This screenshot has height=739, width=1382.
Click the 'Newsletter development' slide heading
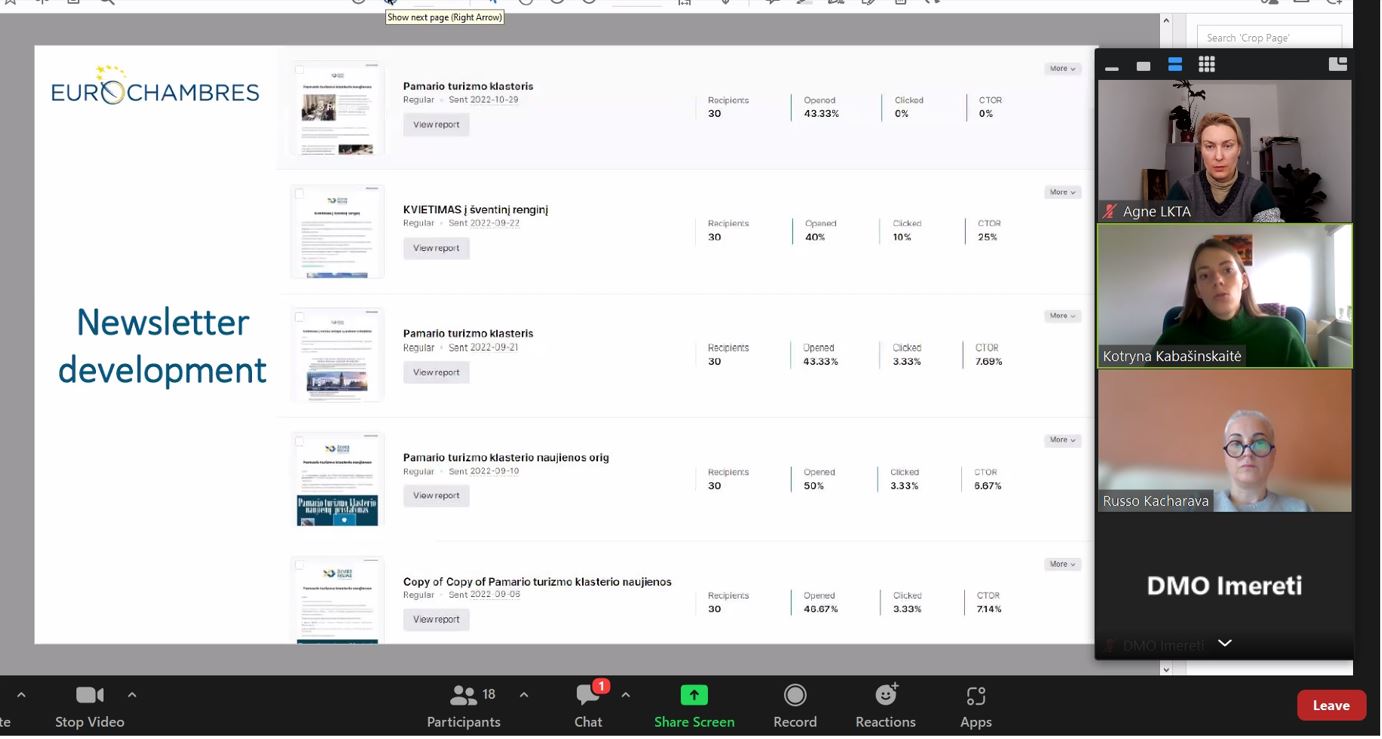162,346
